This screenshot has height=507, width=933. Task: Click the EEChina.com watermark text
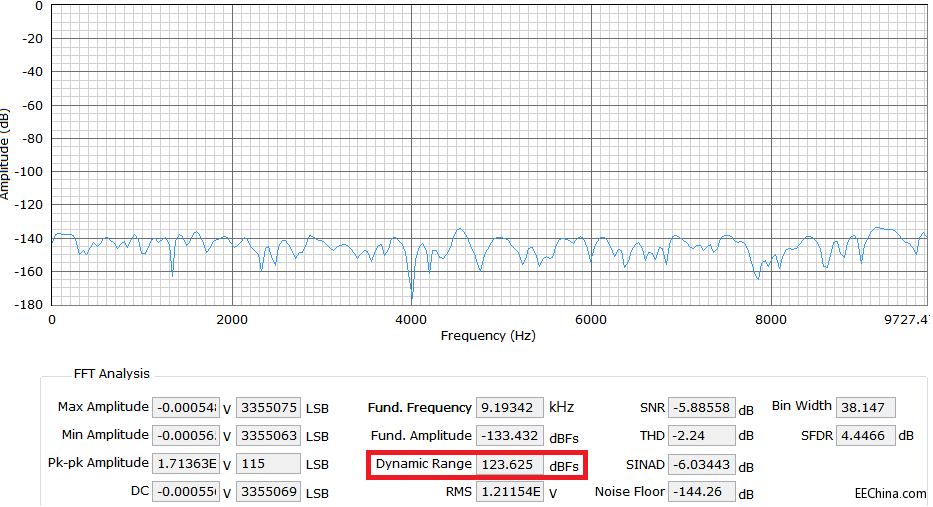890,493
